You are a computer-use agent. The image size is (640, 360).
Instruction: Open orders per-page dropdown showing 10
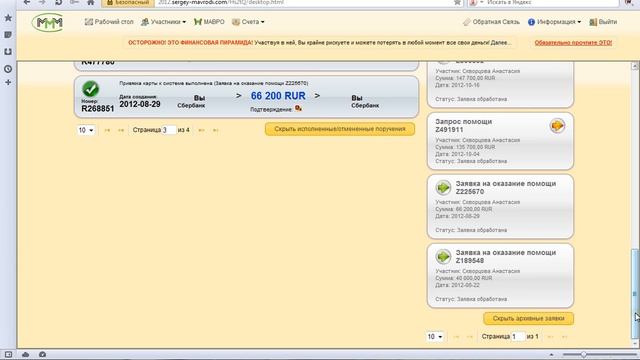point(86,130)
